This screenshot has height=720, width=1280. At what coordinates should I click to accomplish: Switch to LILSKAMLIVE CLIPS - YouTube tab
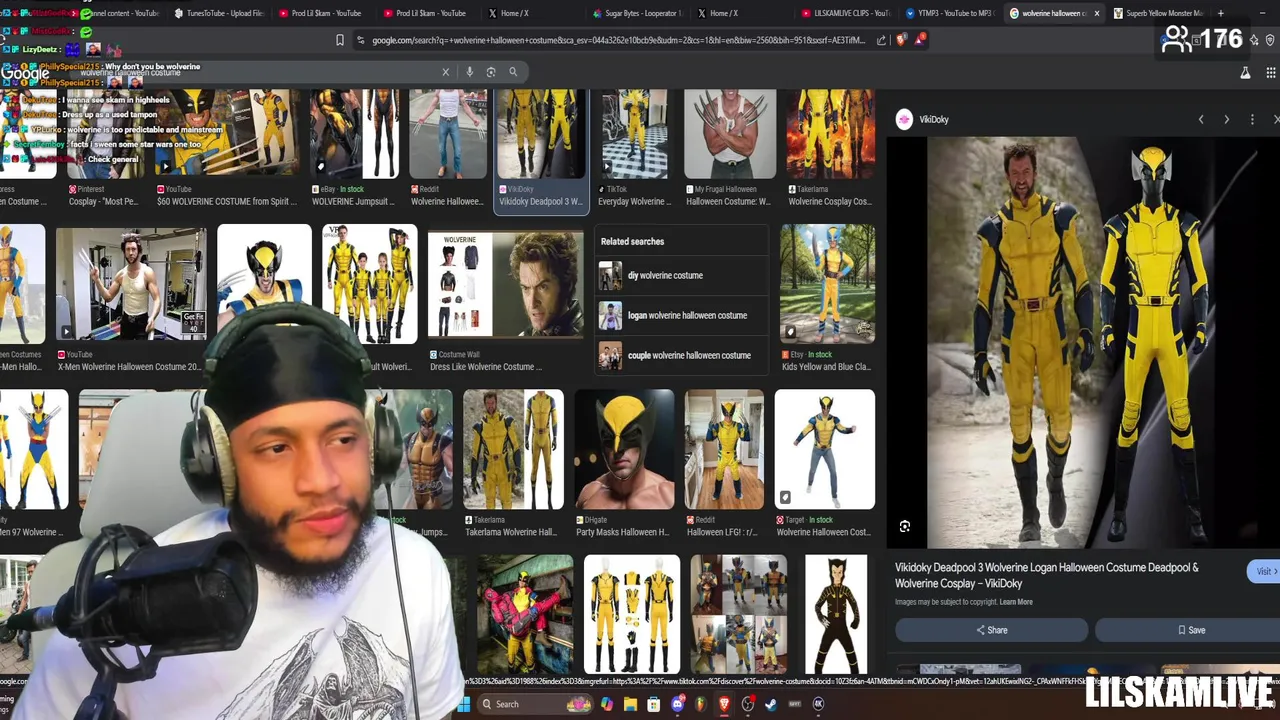pos(845,13)
